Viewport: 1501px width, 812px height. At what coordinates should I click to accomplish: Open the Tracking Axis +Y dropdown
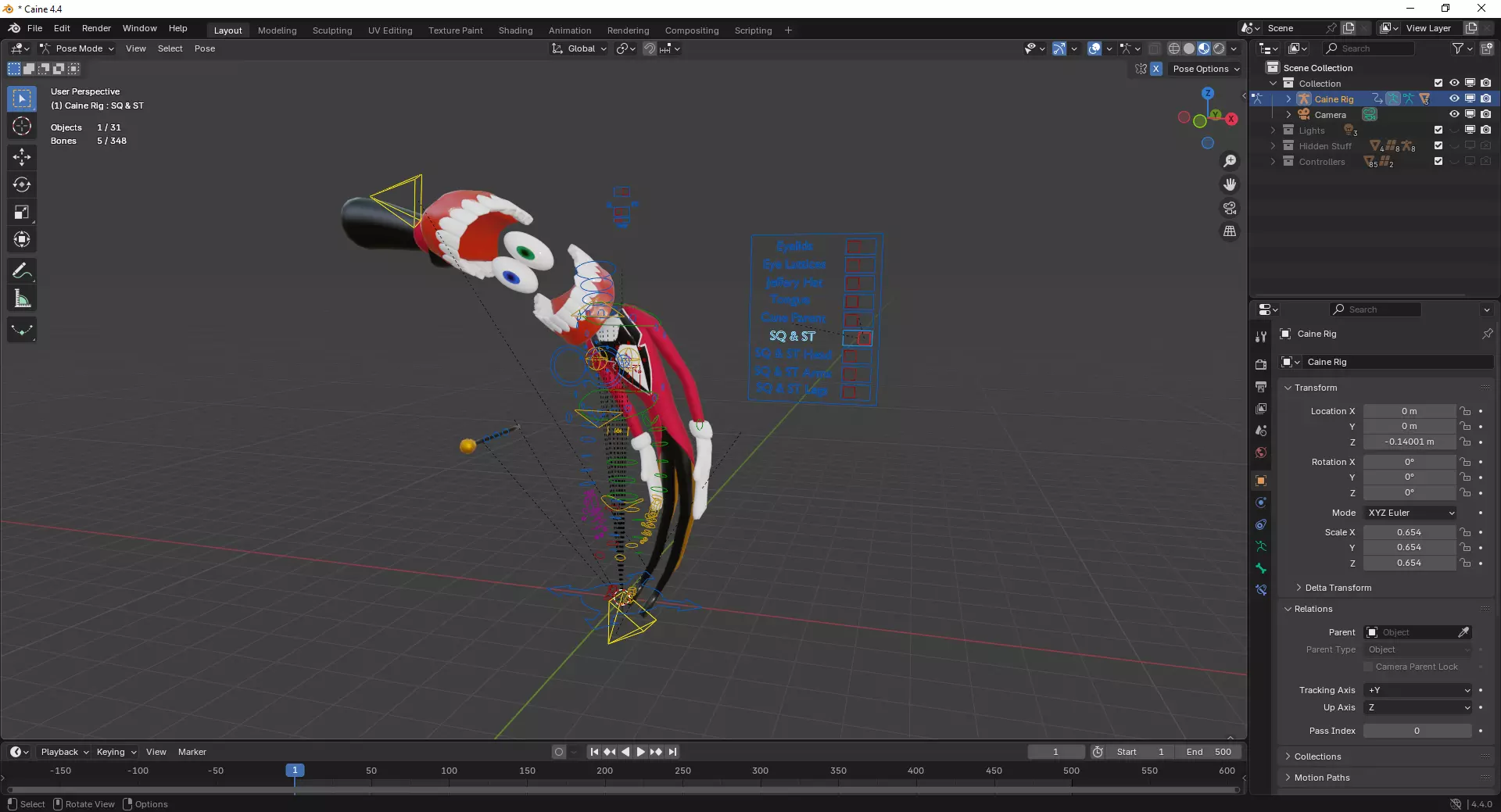point(1418,690)
